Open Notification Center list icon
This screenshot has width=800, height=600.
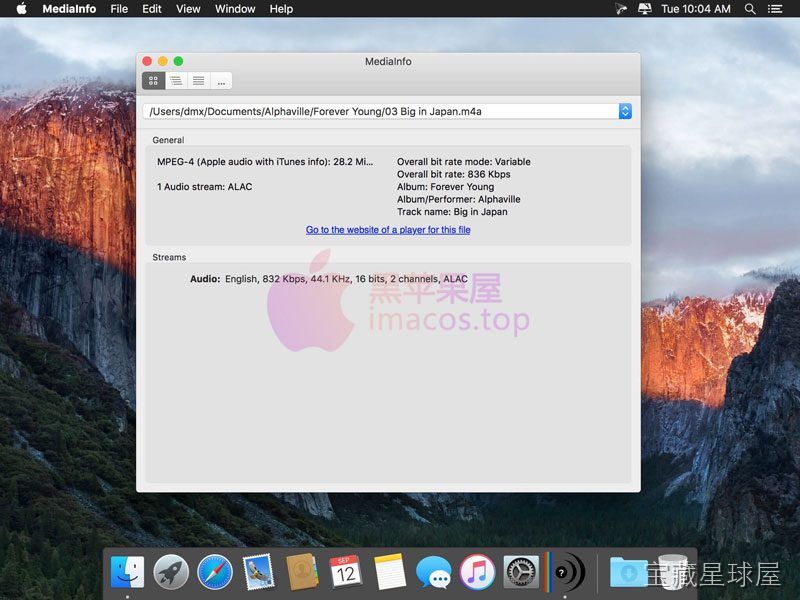pyautogui.click(x=775, y=9)
